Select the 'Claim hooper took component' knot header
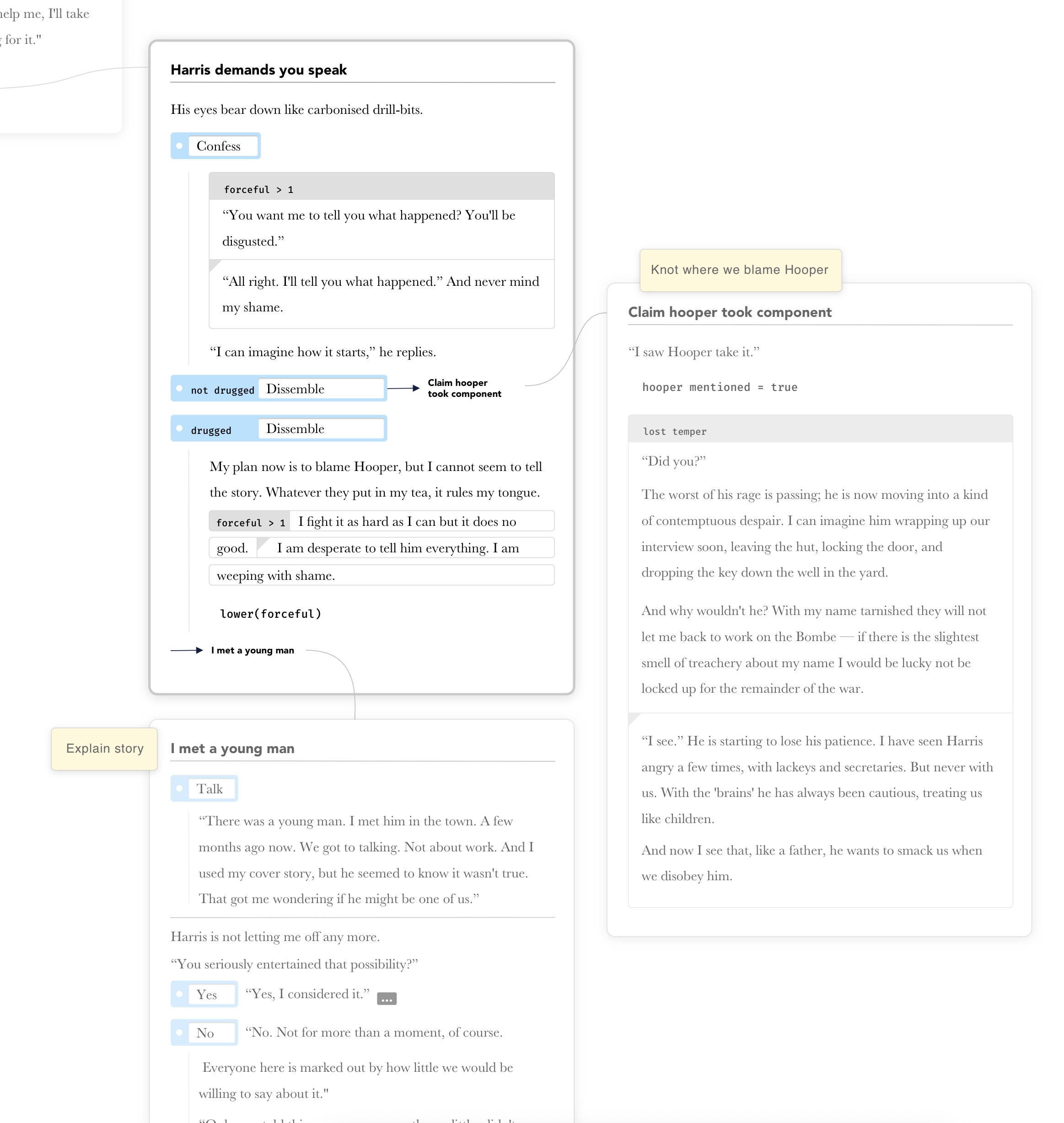 (x=729, y=312)
